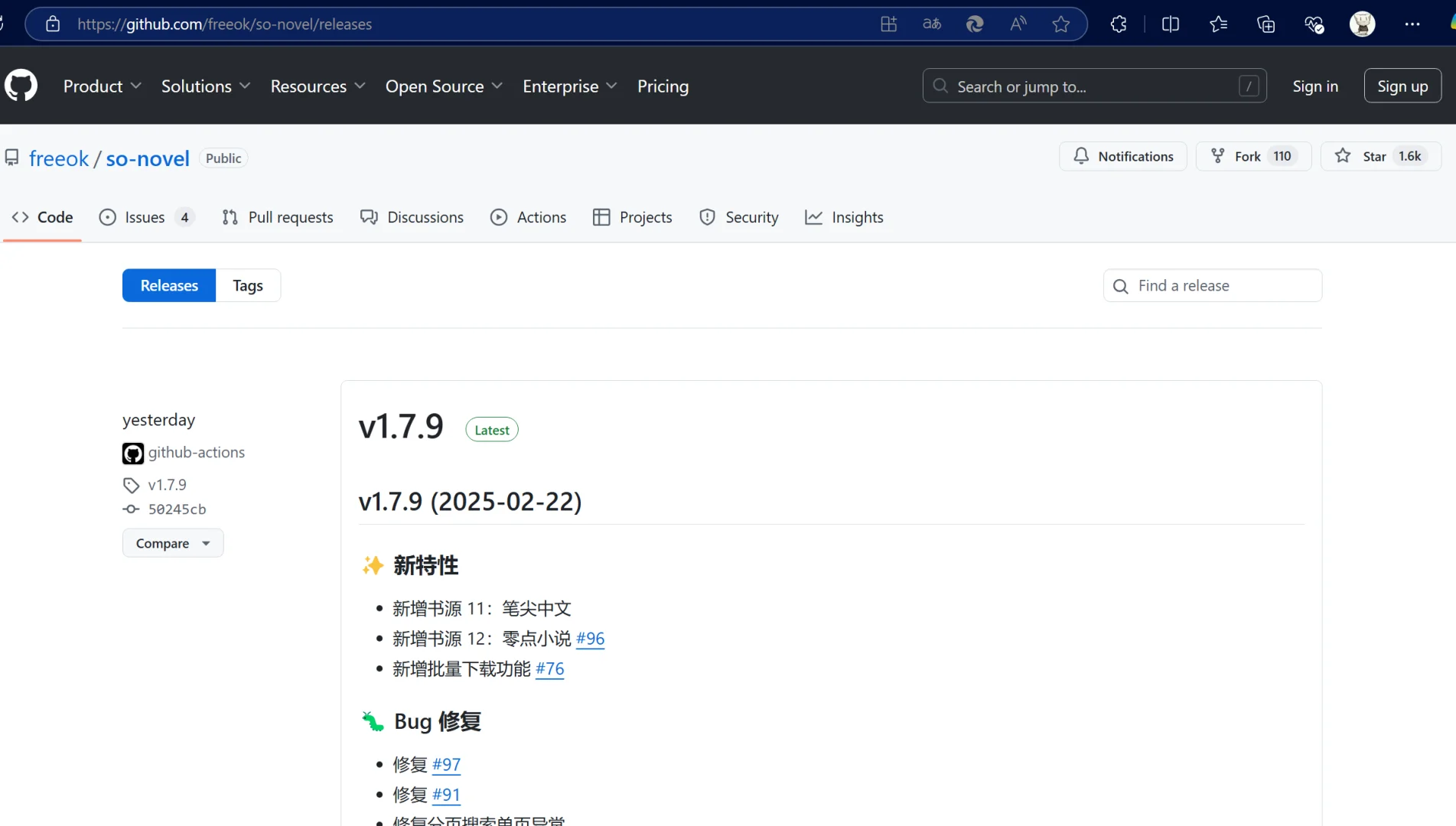Click the magnifier in Find a release
The width and height of the screenshot is (1456, 826).
[x=1121, y=286]
